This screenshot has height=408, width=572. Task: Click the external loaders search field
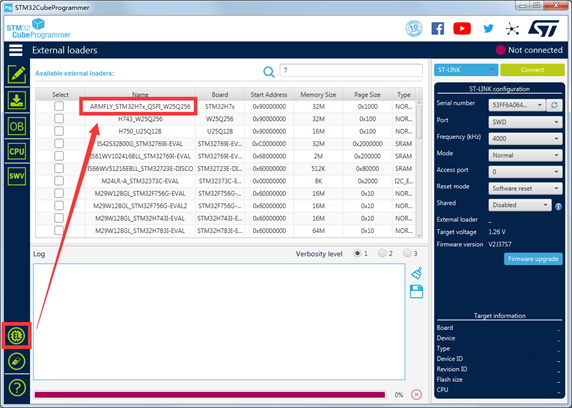[x=351, y=70]
